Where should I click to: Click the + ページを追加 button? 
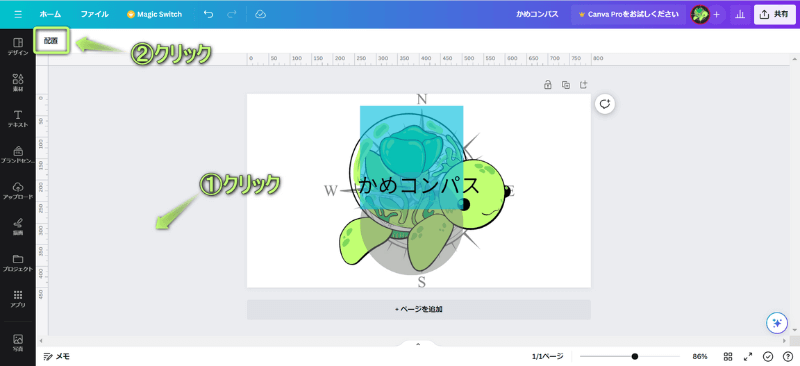pos(418,309)
